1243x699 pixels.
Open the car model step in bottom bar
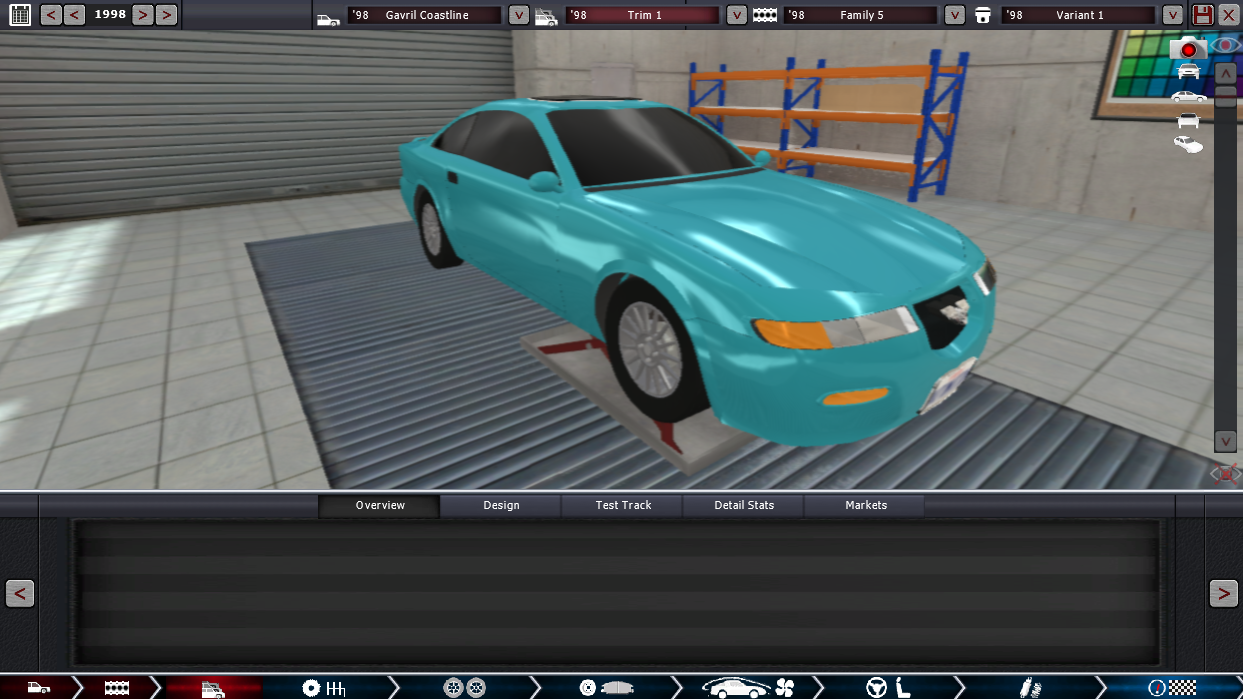click(x=38, y=688)
